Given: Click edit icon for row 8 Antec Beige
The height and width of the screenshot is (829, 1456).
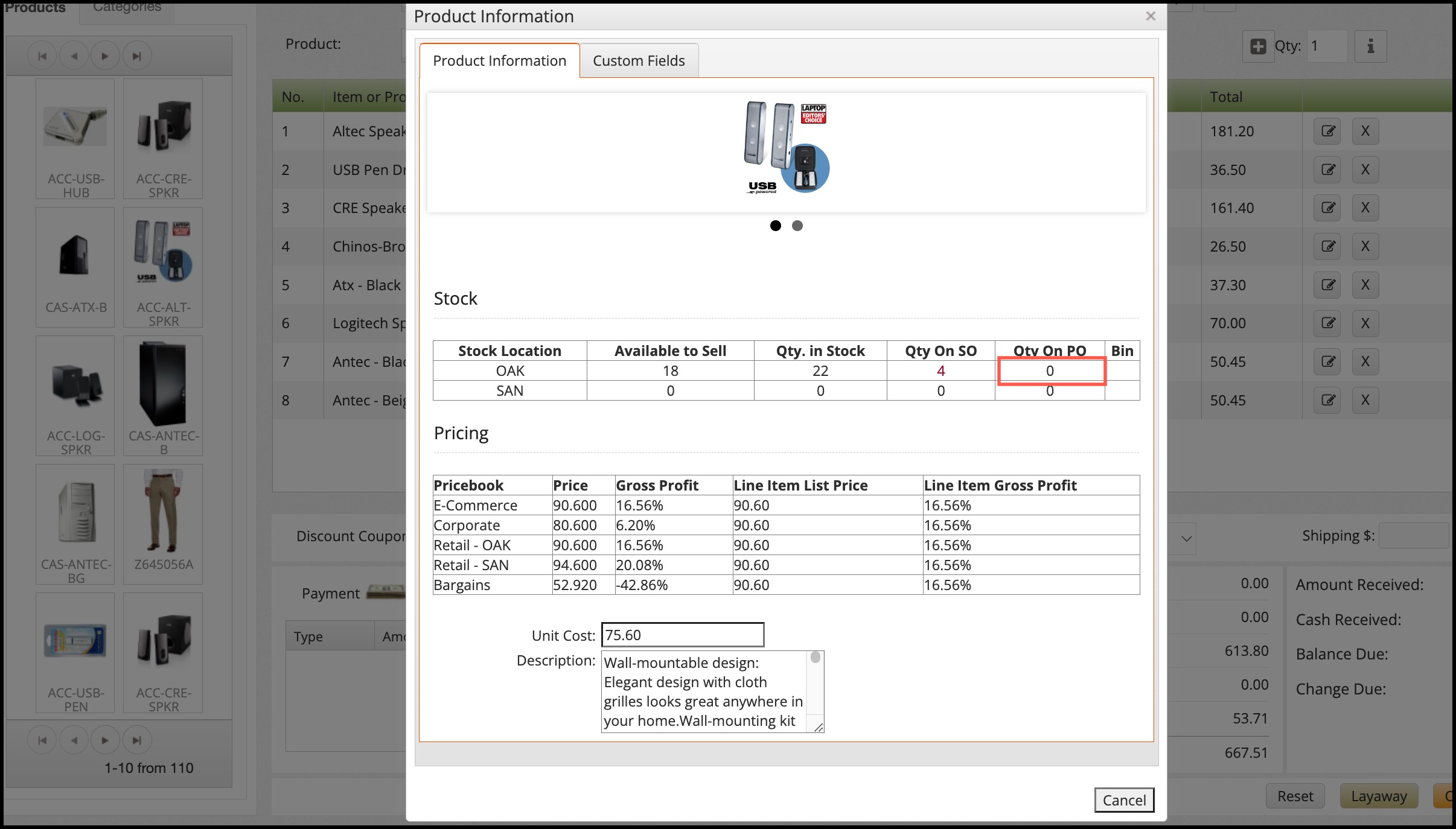Looking at the screenshot, I should point(1327,400).
